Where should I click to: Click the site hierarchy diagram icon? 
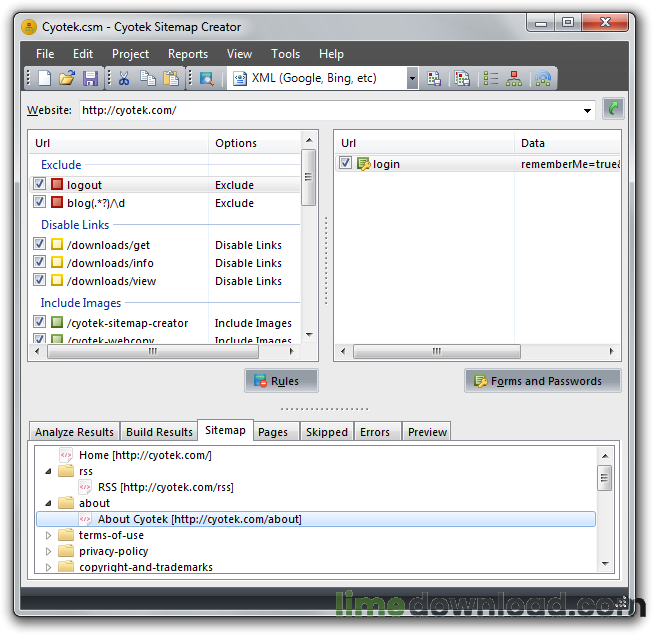tap(514, 78)
